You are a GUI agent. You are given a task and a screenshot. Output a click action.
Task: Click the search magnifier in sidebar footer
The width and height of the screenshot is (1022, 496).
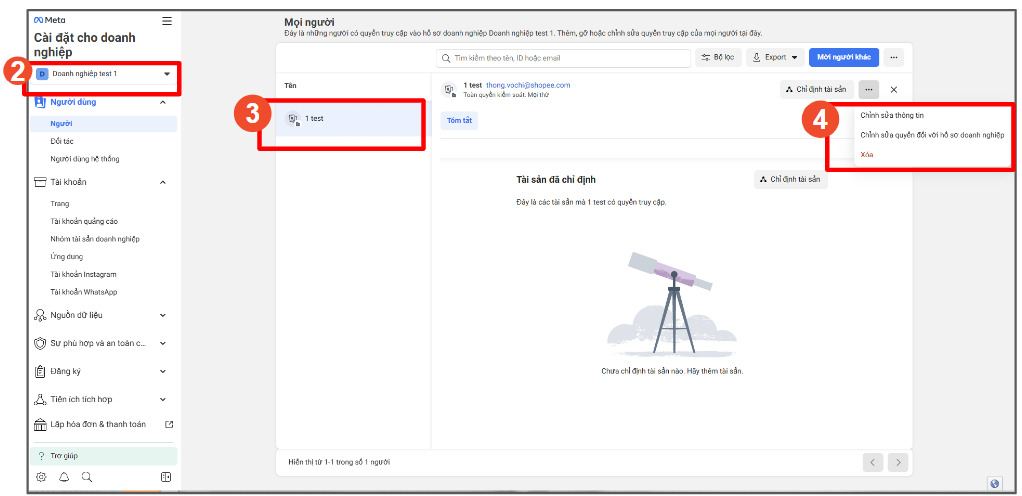coord(87,477)
